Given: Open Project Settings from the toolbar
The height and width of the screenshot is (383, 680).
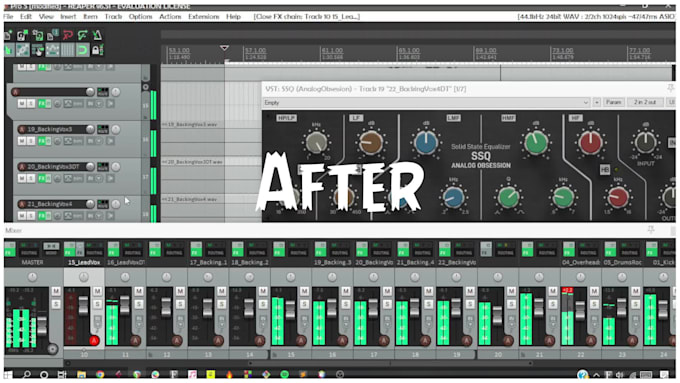Looking at the screenshot, I should 52,35.
